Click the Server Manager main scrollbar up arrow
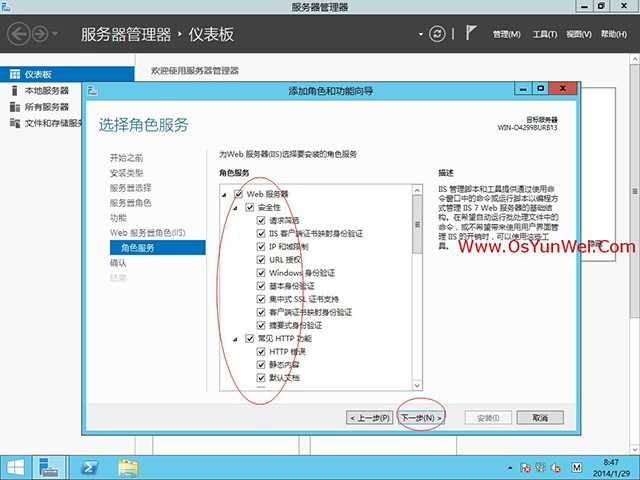Screen dimensions: 640x480 [x=635, y=60]
